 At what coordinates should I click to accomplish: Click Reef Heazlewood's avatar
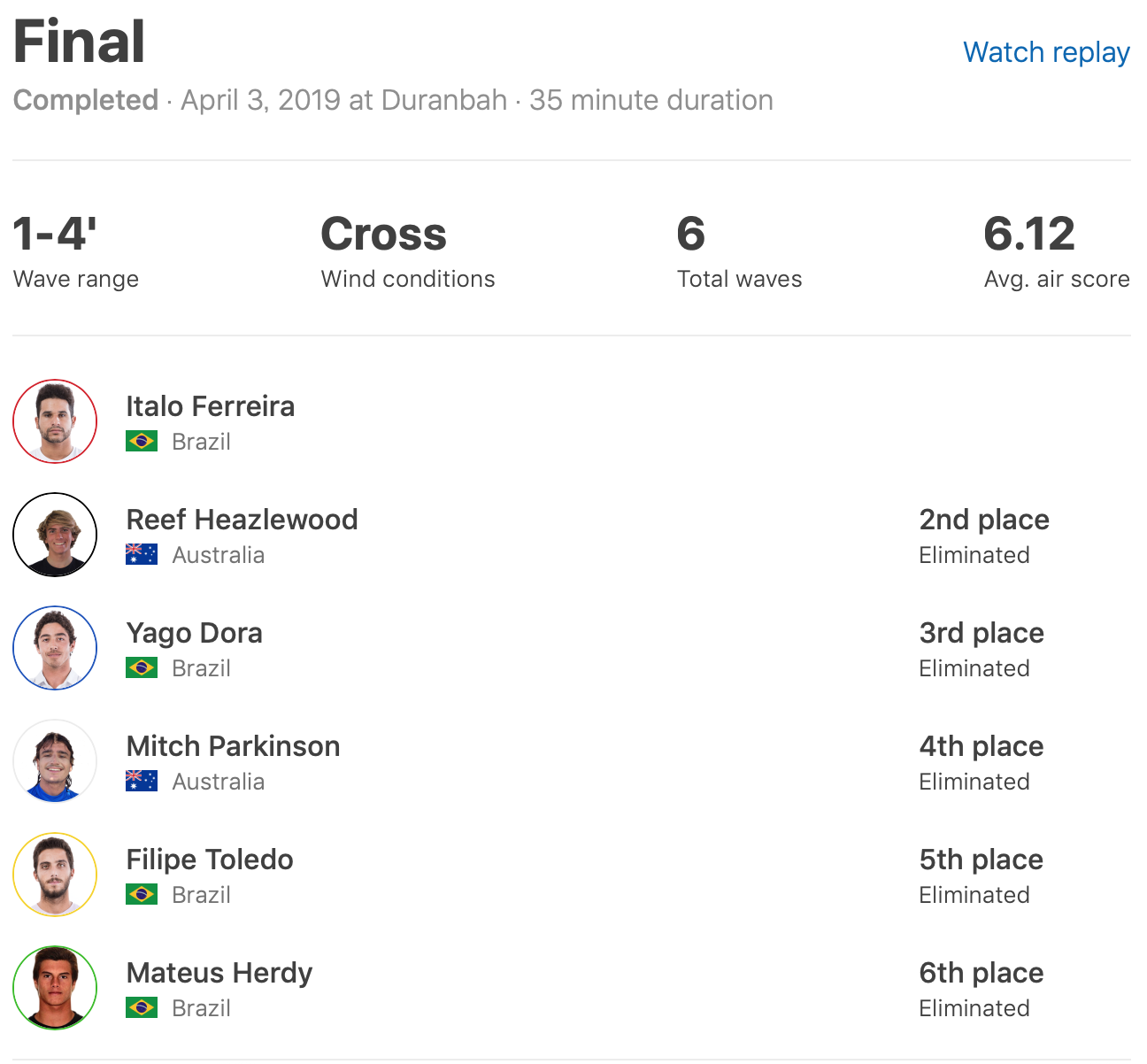coord(55,535)
